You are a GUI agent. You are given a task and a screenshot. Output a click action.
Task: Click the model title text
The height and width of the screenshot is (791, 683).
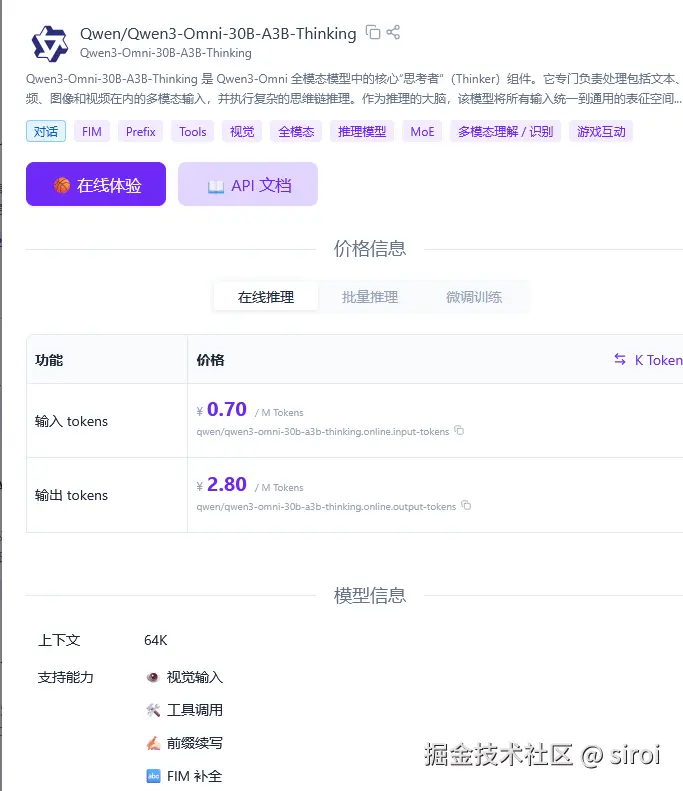point(218,33)
